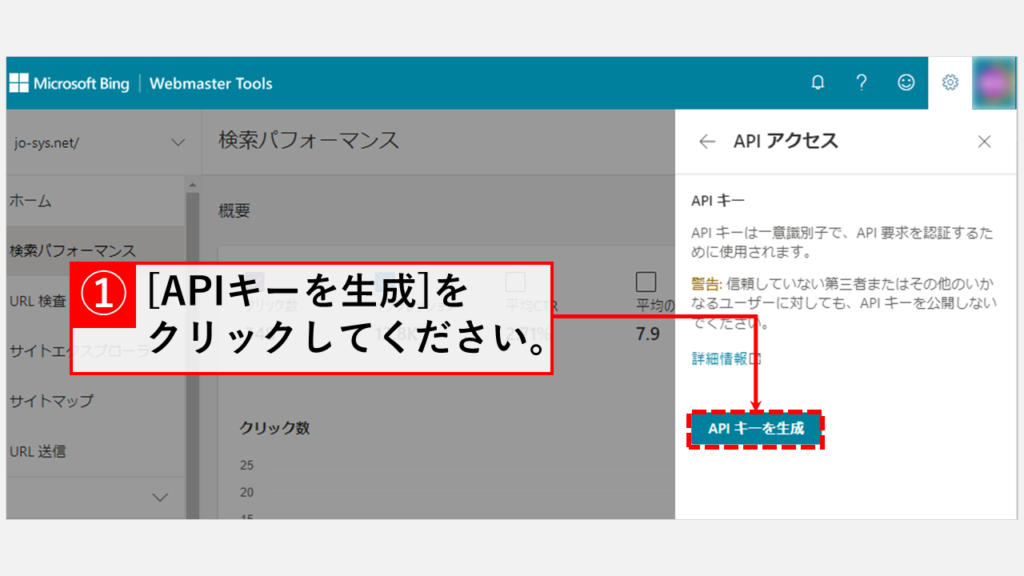The image size is (1024, 576).
Task: Open 検索パフォーマンス from the sidebar
Action: click(x=72, y=251)
